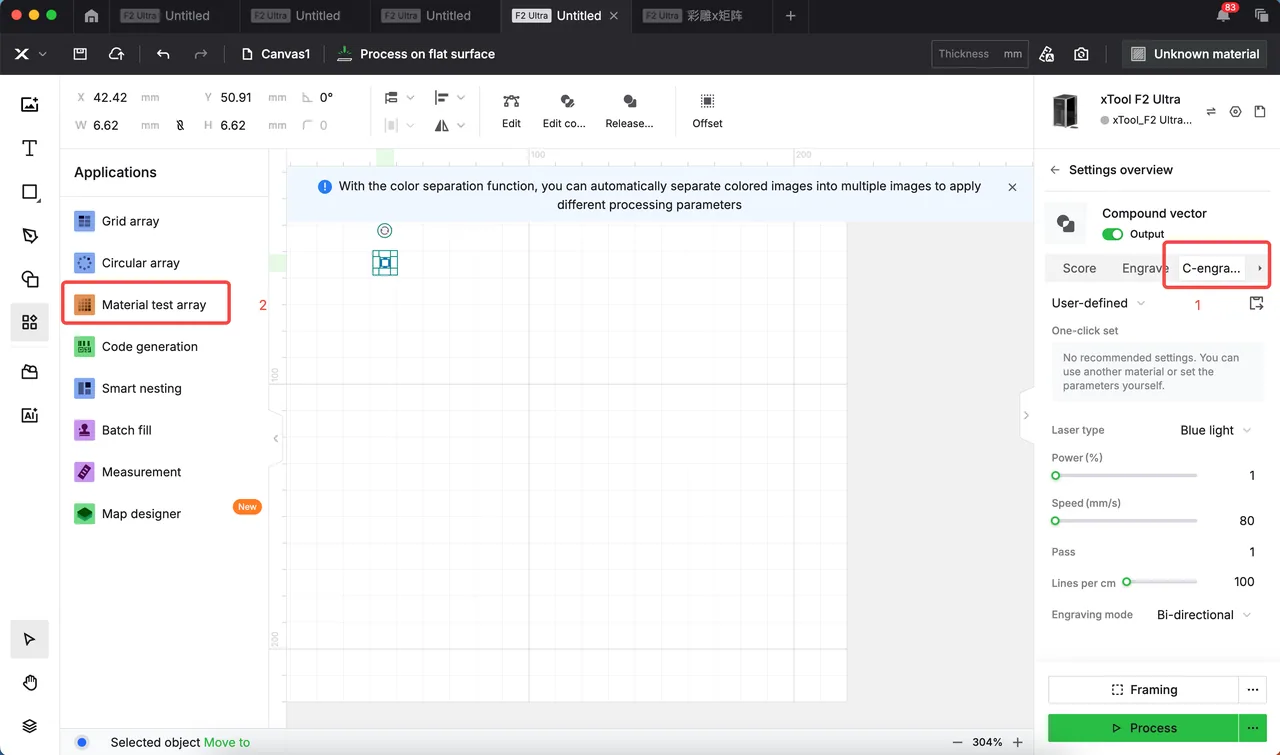Image resolution: width=1280 pixels, height=755 pixels.
Task: Click the camera capture icon
Action: click(x=1081, y=54)
